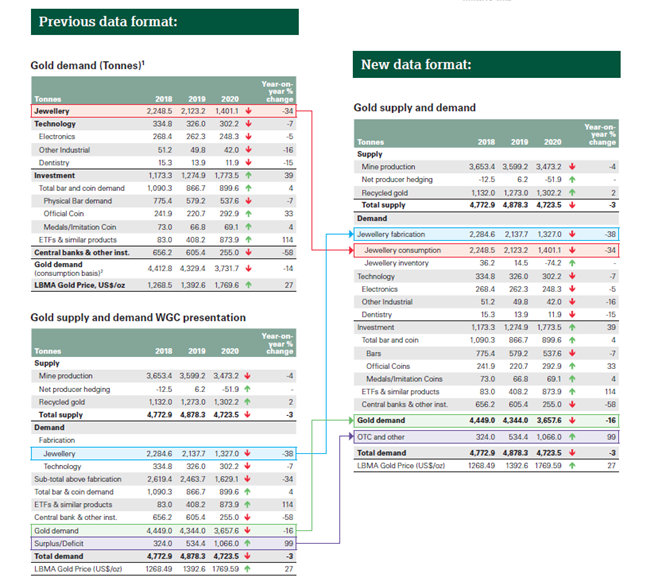Click the red down arrow in Physical Bar demand row

pos(249,201)
